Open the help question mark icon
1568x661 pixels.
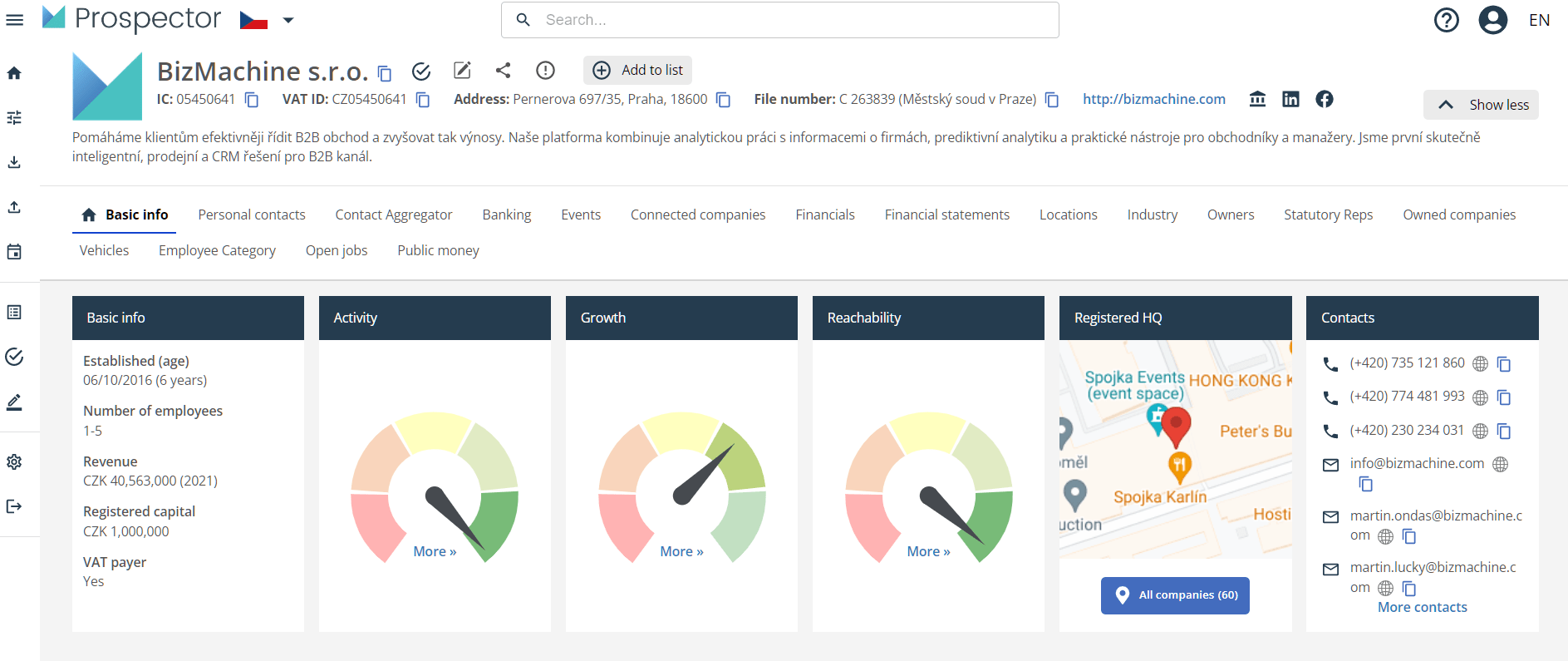(1447, 20)
